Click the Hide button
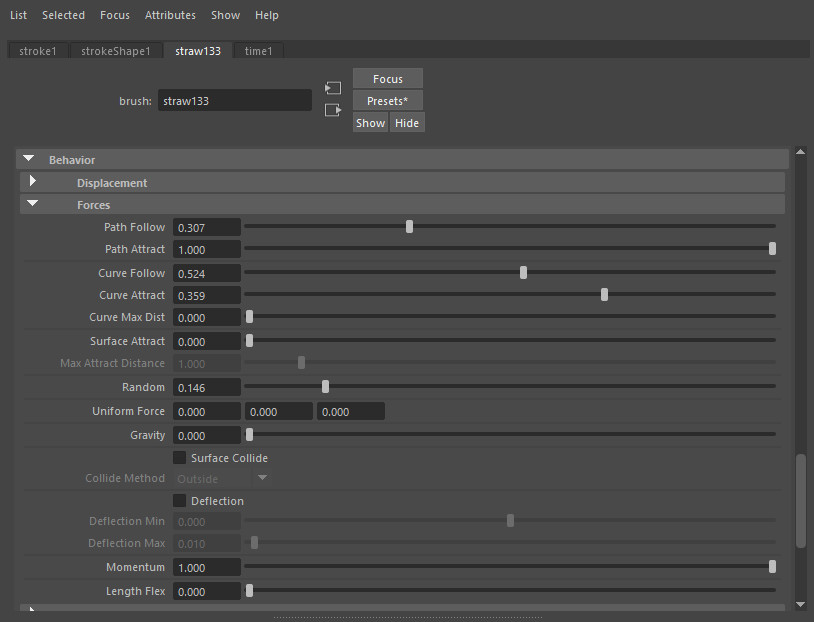Viewport: 814px width, 622px height. click(407, 123)
